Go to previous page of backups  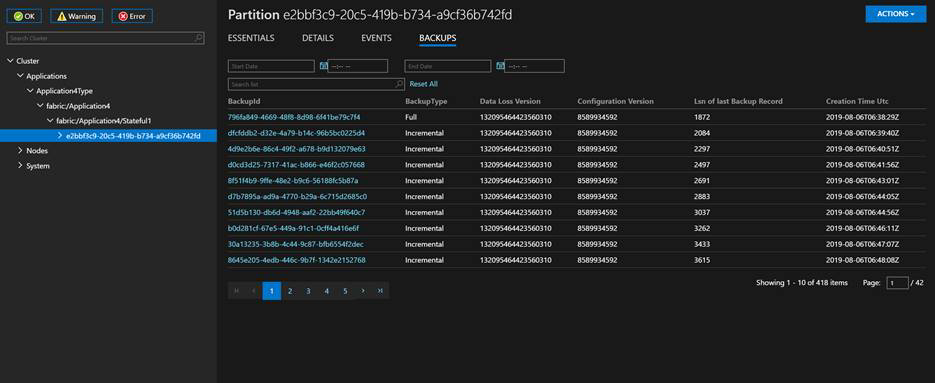pos(253,291)
